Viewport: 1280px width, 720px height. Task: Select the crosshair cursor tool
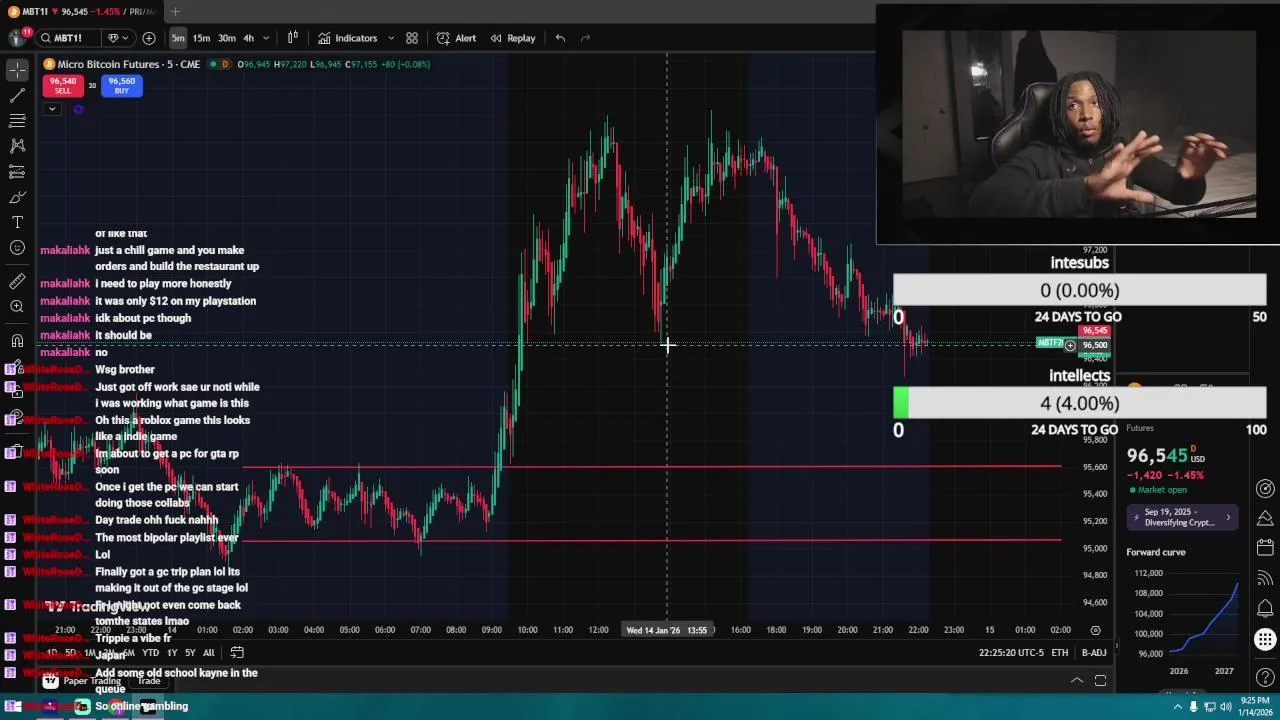pos(17,69)
